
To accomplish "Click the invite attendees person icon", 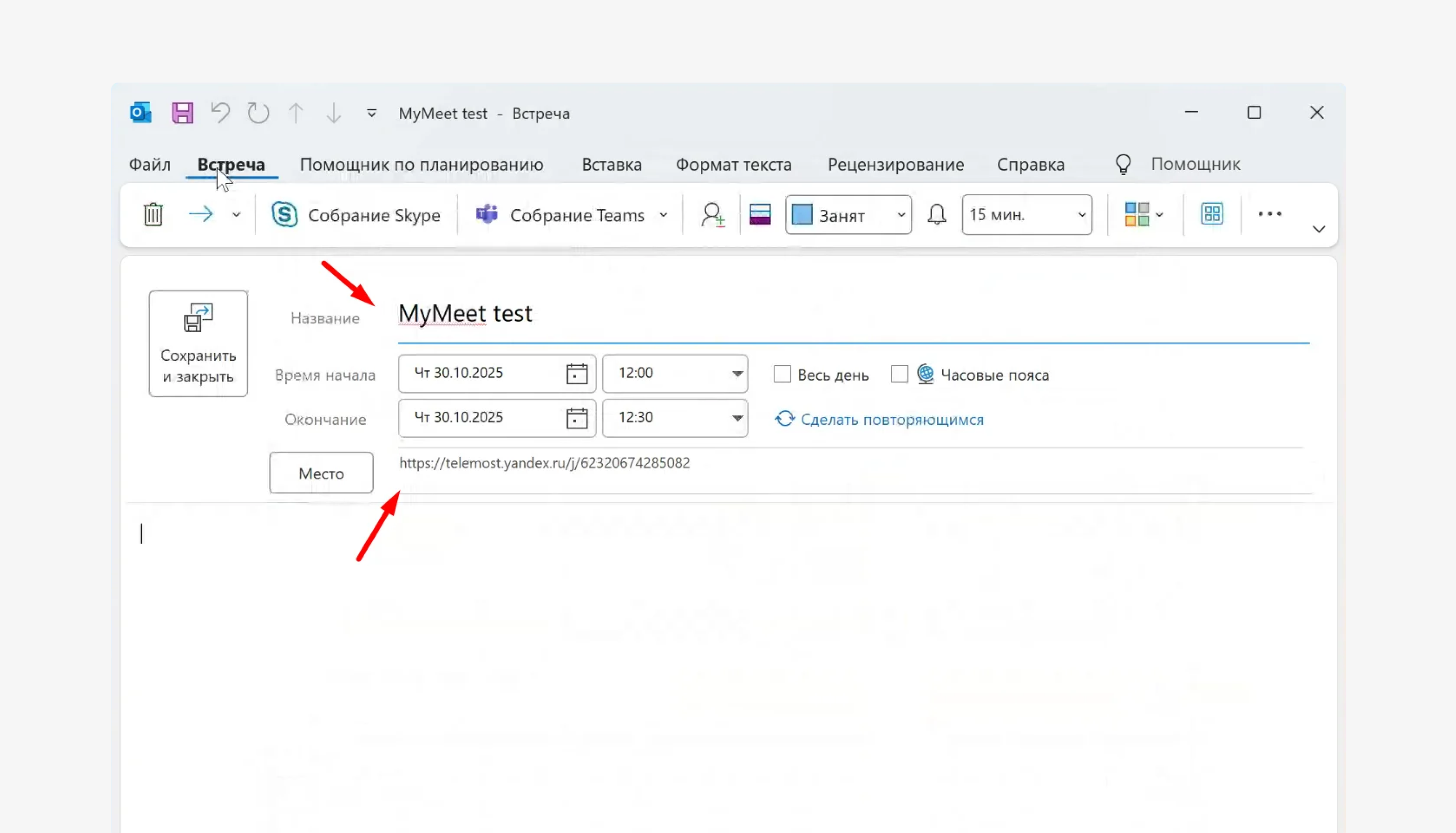I will coord(712,215).
